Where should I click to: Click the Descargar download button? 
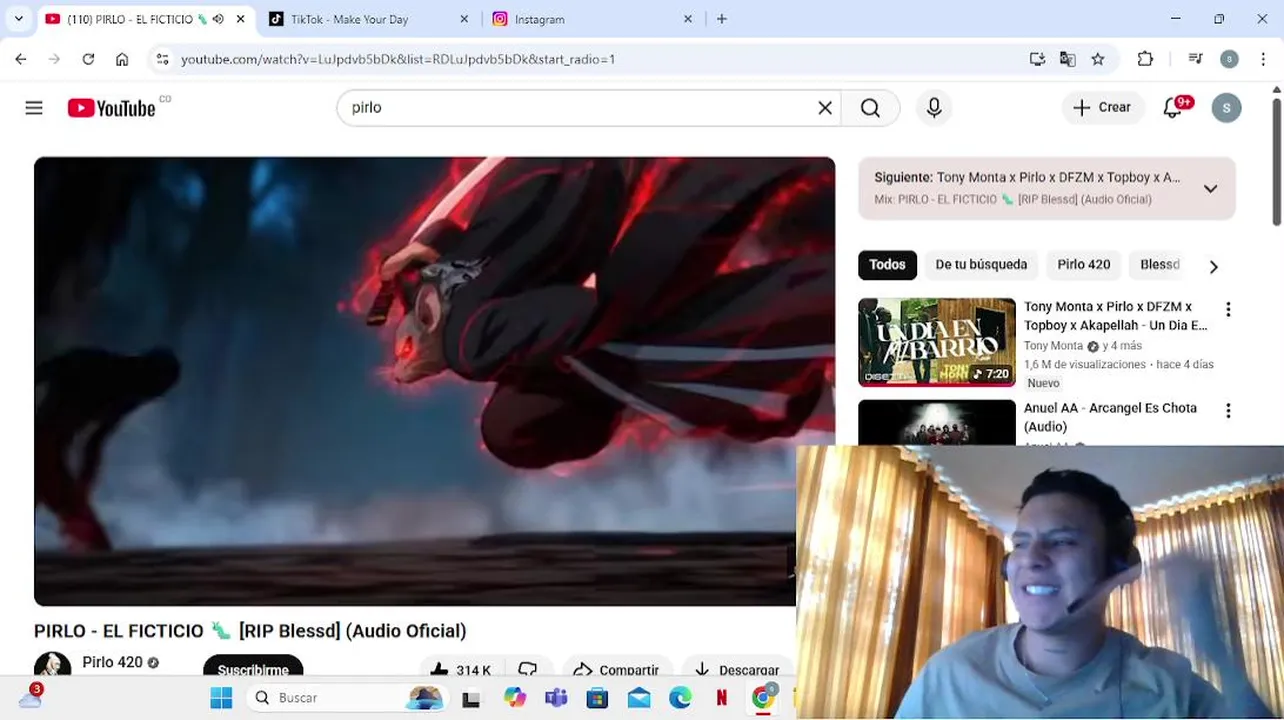pyautogui.click(x=737, y=668)
